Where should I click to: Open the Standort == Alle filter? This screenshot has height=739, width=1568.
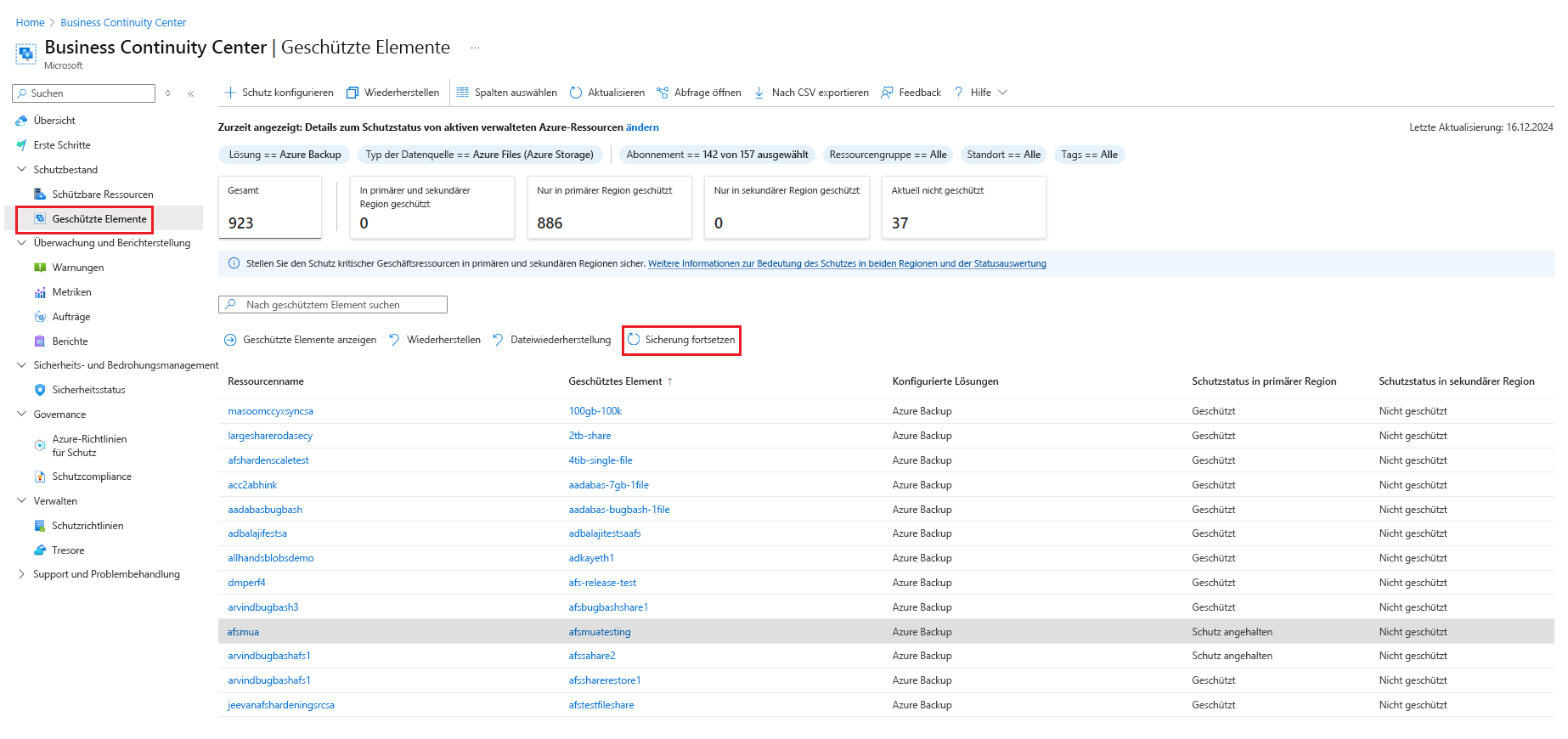tap(1003, 155)
